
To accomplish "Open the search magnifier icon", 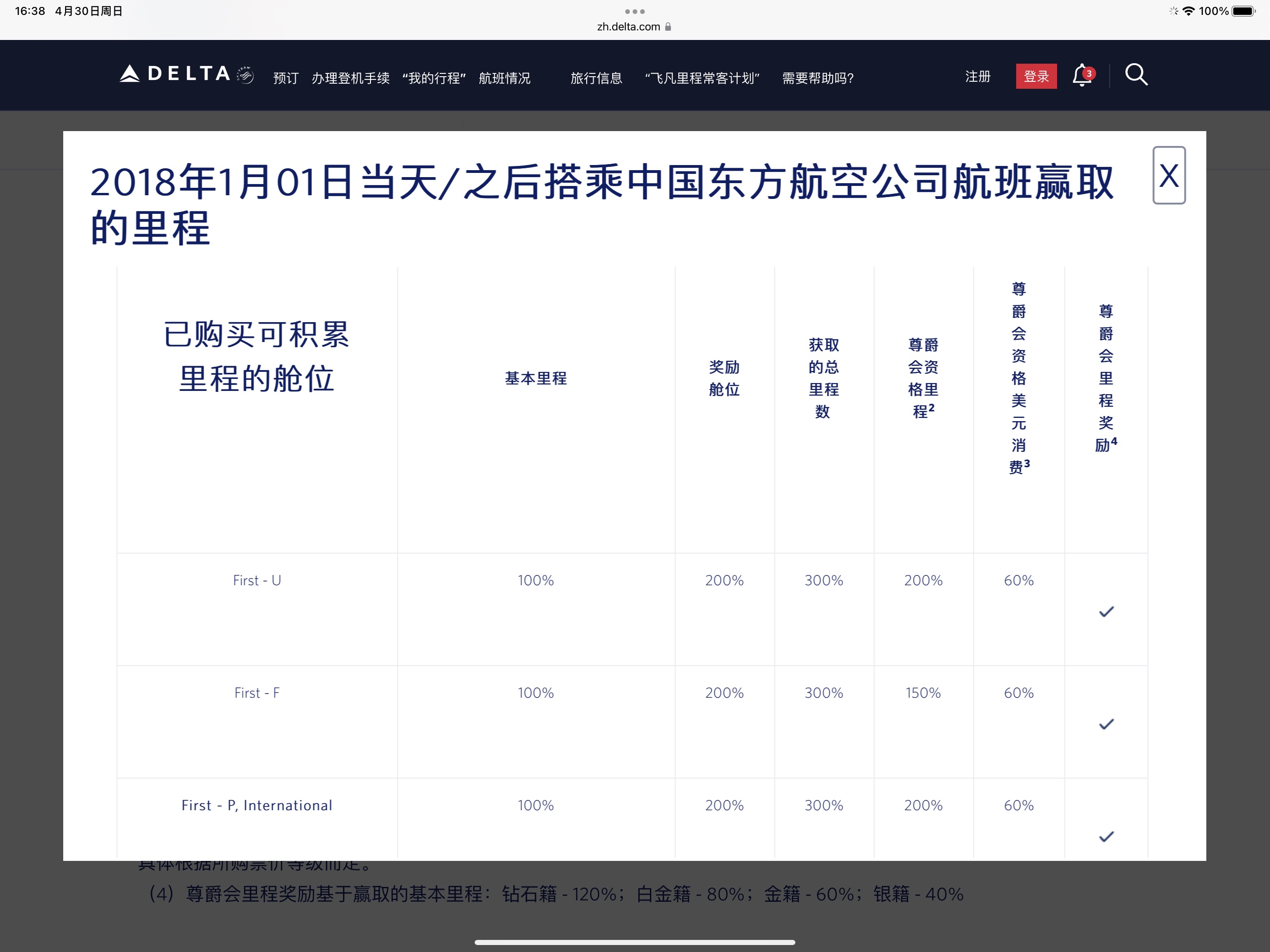I will tap(1136, 75).
